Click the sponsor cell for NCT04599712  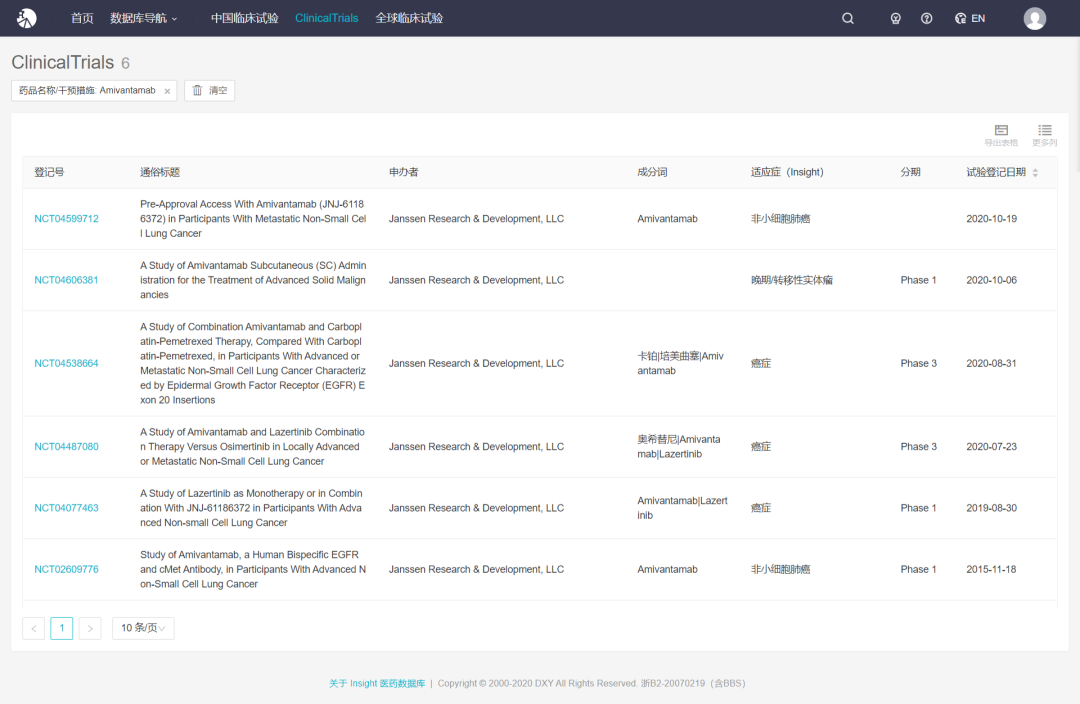click(x=476, y=219)
